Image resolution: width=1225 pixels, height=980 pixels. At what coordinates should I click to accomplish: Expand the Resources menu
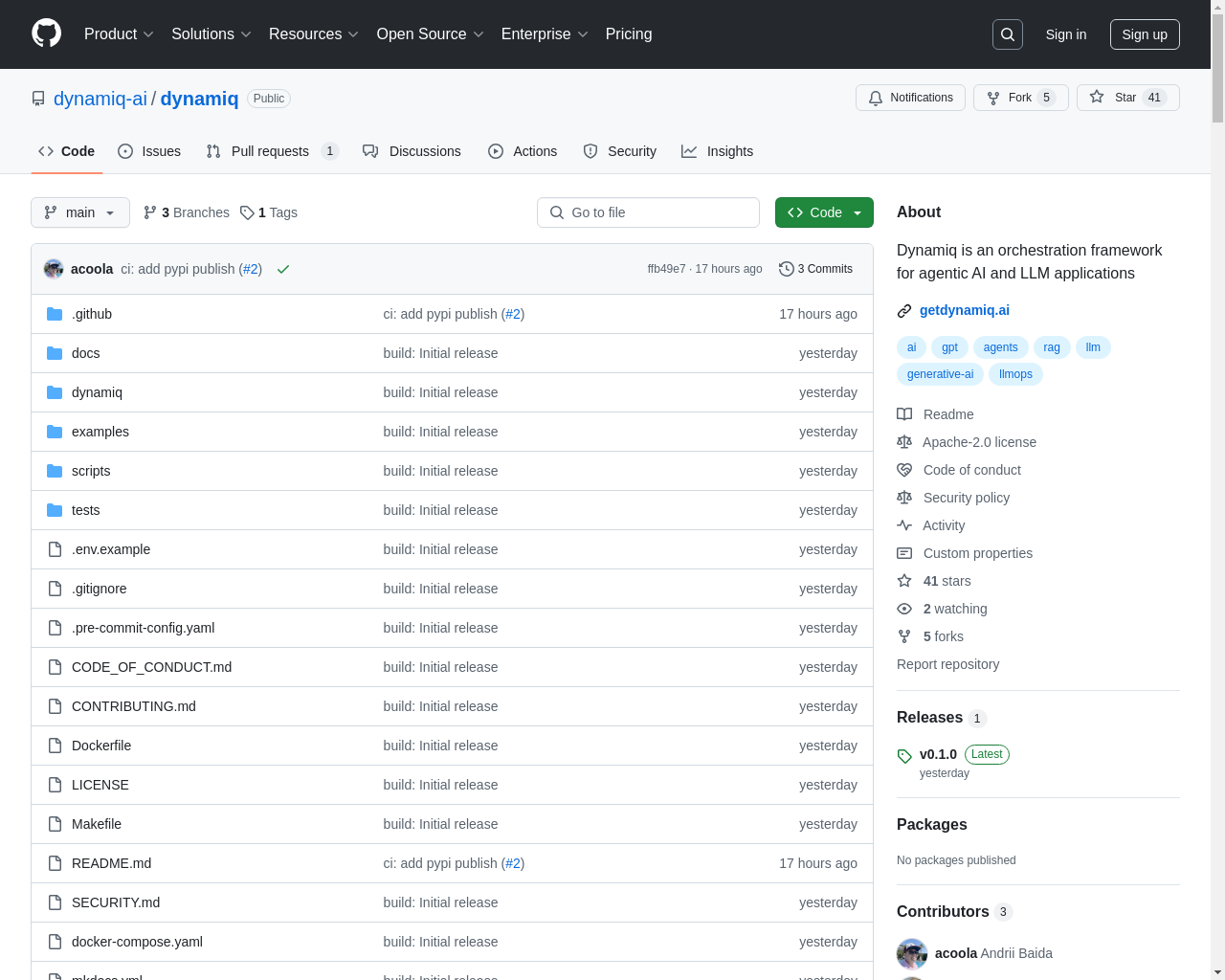pyautogui.click(x=314, y=34)
